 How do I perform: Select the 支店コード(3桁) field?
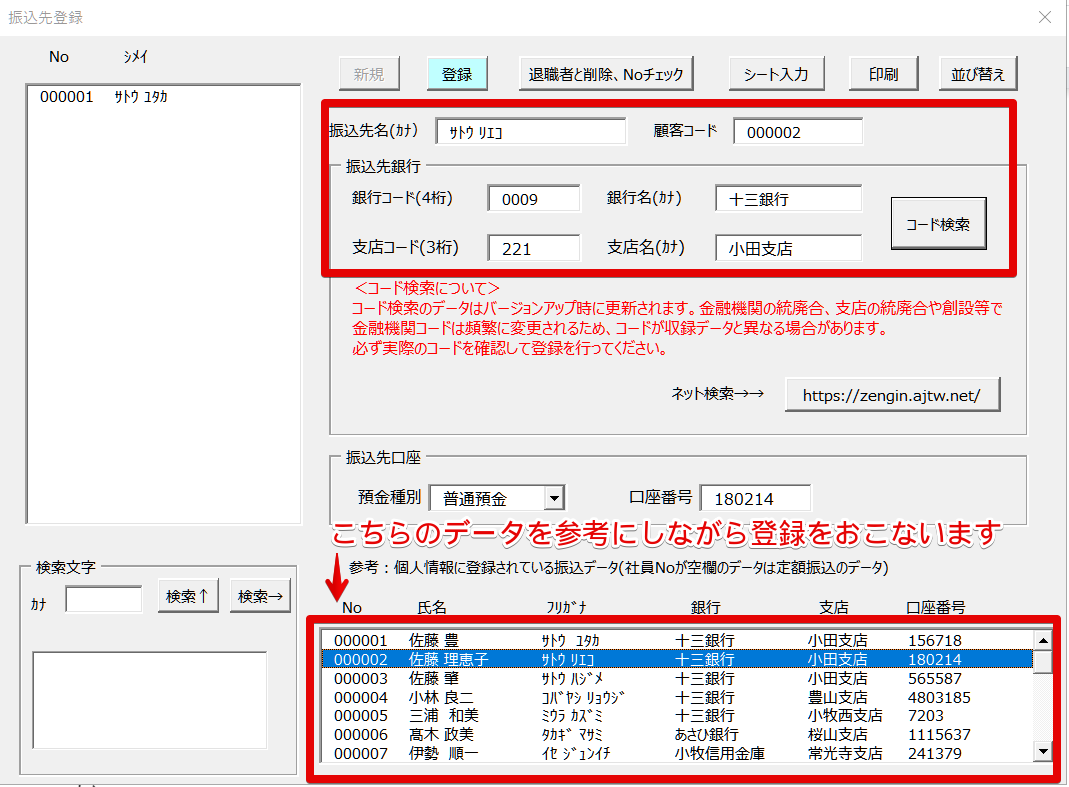(x=534, y=248)
